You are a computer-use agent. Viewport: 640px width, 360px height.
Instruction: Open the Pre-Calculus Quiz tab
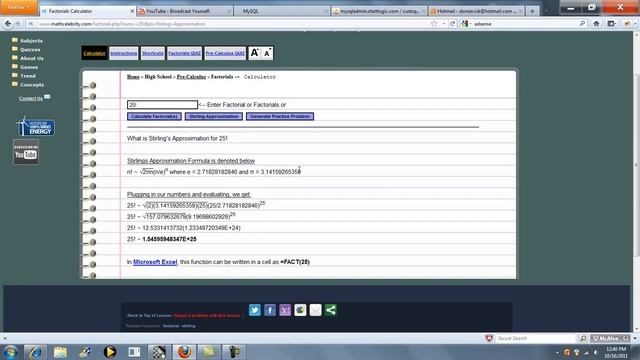[x=225, y=53]
